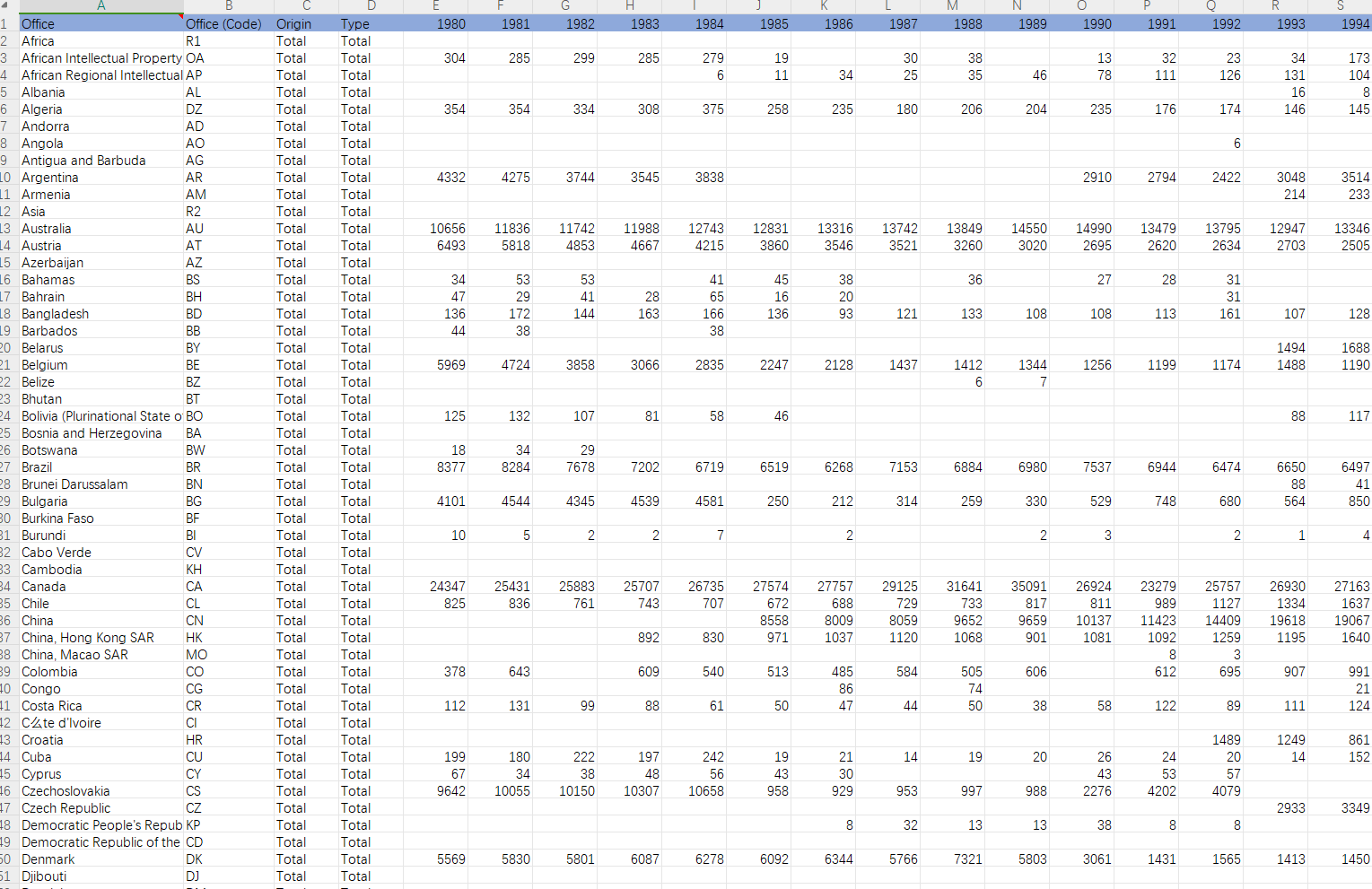Image resolution: width=1372 pixels, height=889 pixels.
Task: Click the 1990 year header cell
Action: (x=1082, y=24)
